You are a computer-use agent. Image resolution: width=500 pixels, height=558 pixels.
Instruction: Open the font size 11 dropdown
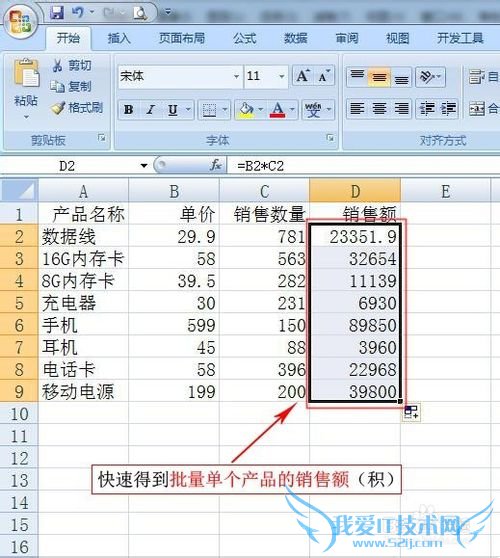coord(281,76)
